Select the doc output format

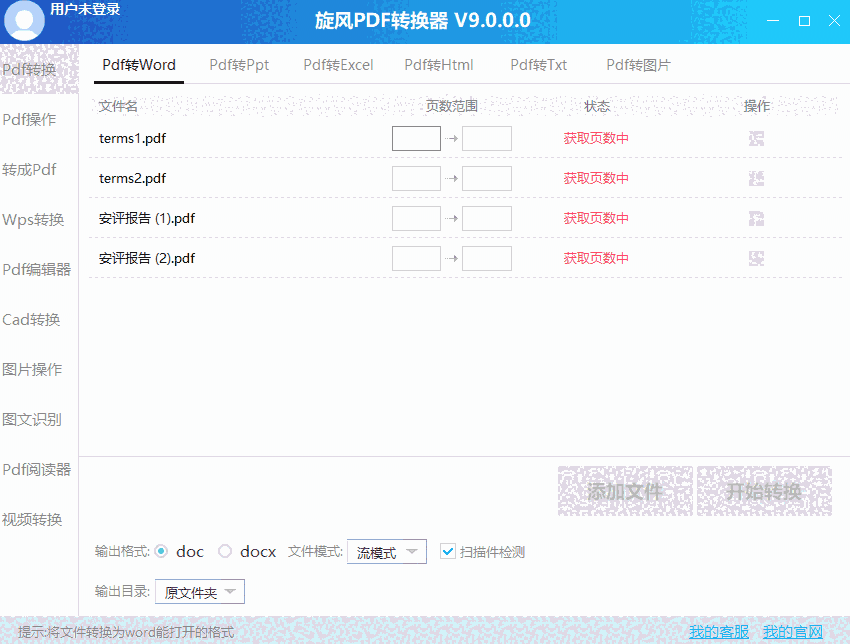(163, 551)
